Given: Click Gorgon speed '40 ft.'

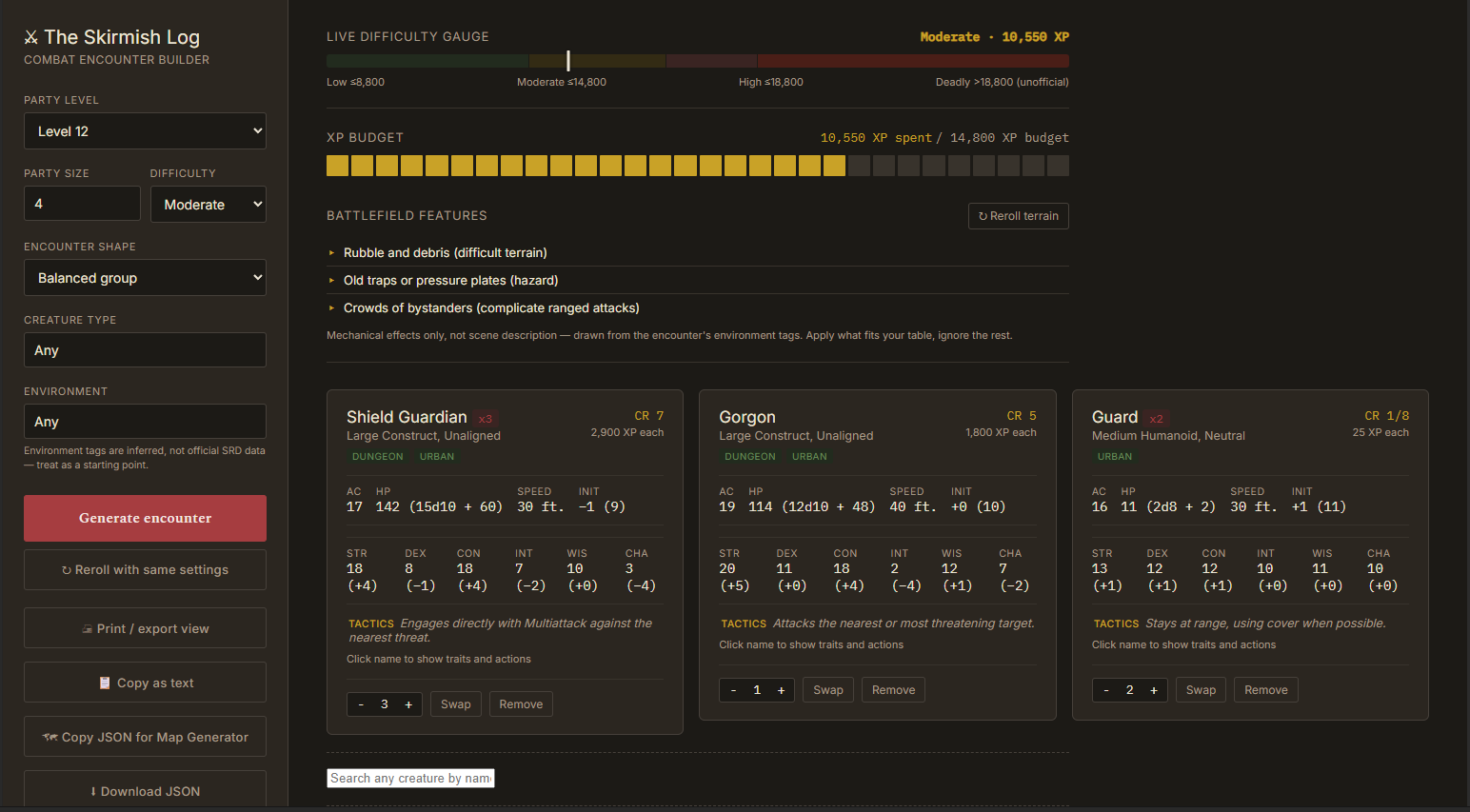Looking at the screenshot, I should pyautogui.click(x=913, y=506).
